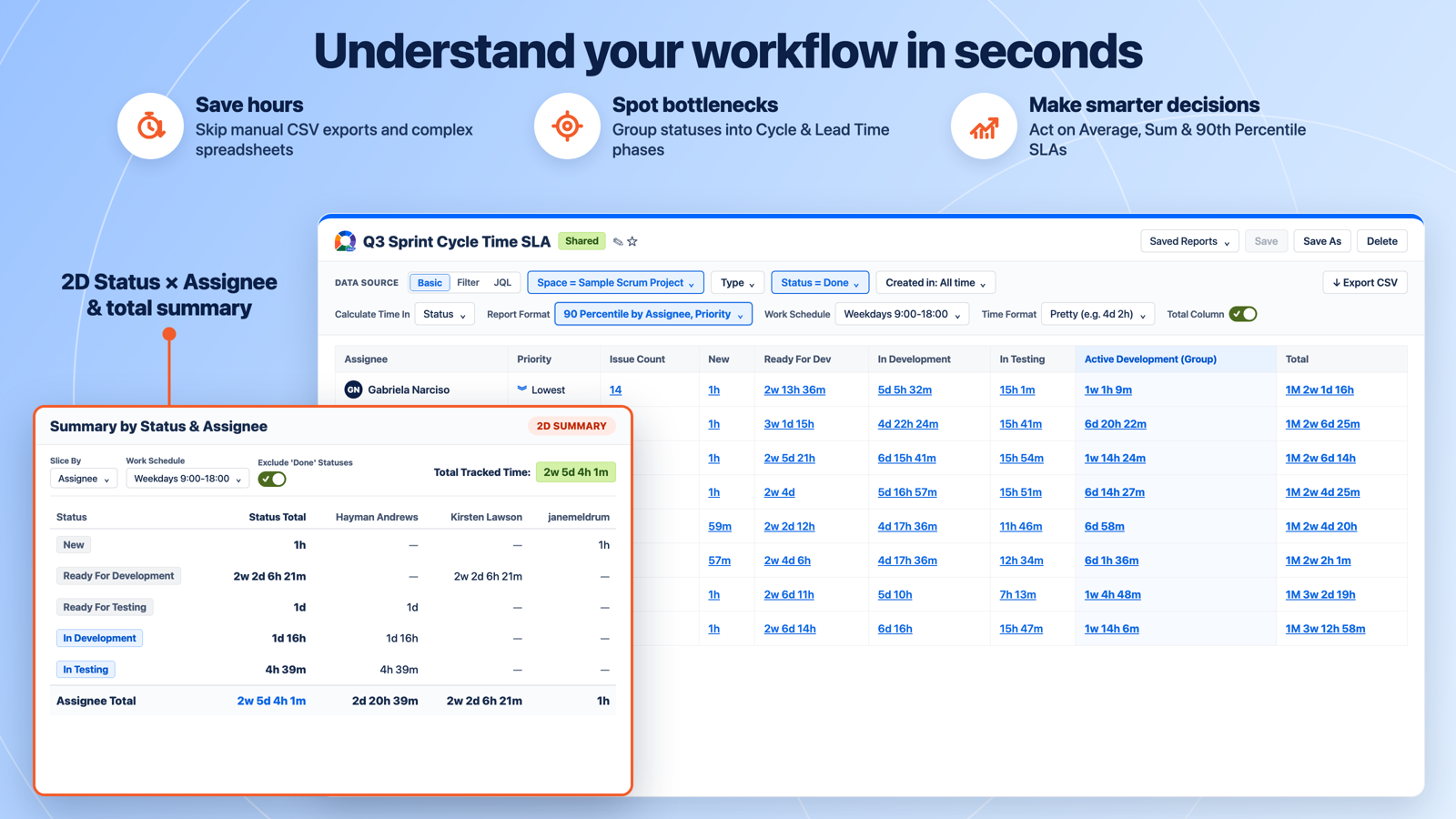Click the Export CSV button
Viewport: 1456px width, 819px height.
point(1365,283)
